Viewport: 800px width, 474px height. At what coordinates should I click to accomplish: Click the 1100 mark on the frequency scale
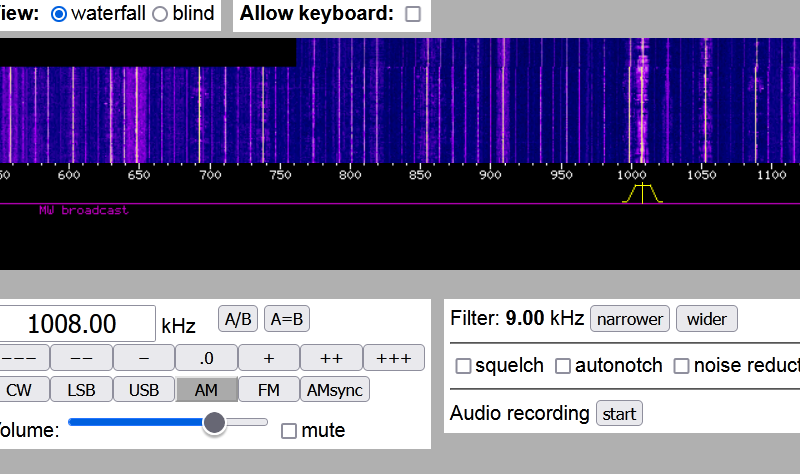(771, 175)
